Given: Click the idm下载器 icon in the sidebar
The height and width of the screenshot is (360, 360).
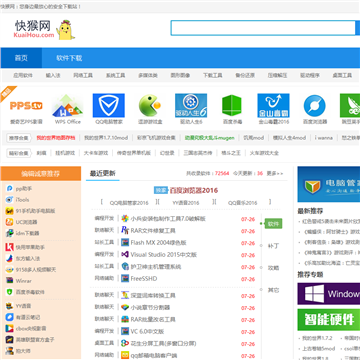Looking at the screenshot, I should tap(10, 233).
